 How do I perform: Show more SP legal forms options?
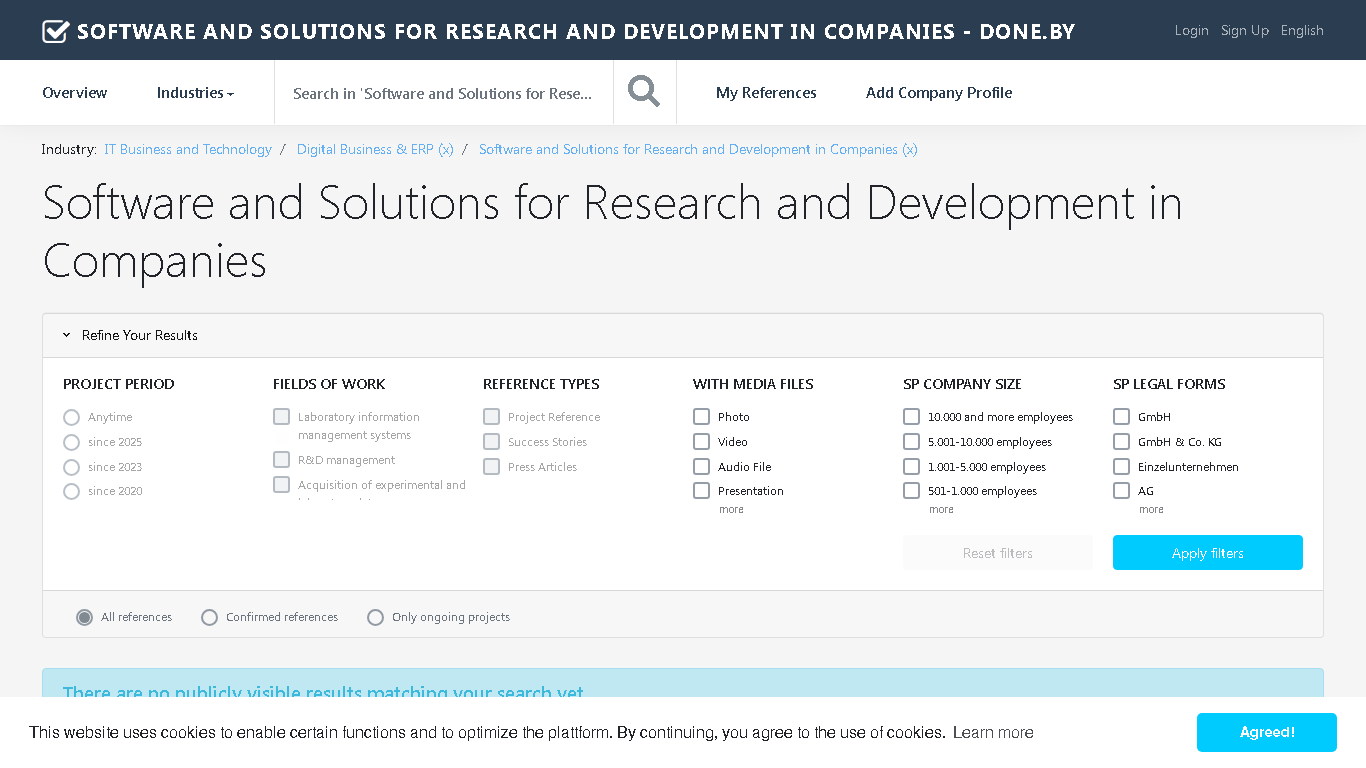click(x=1151, y=510)
